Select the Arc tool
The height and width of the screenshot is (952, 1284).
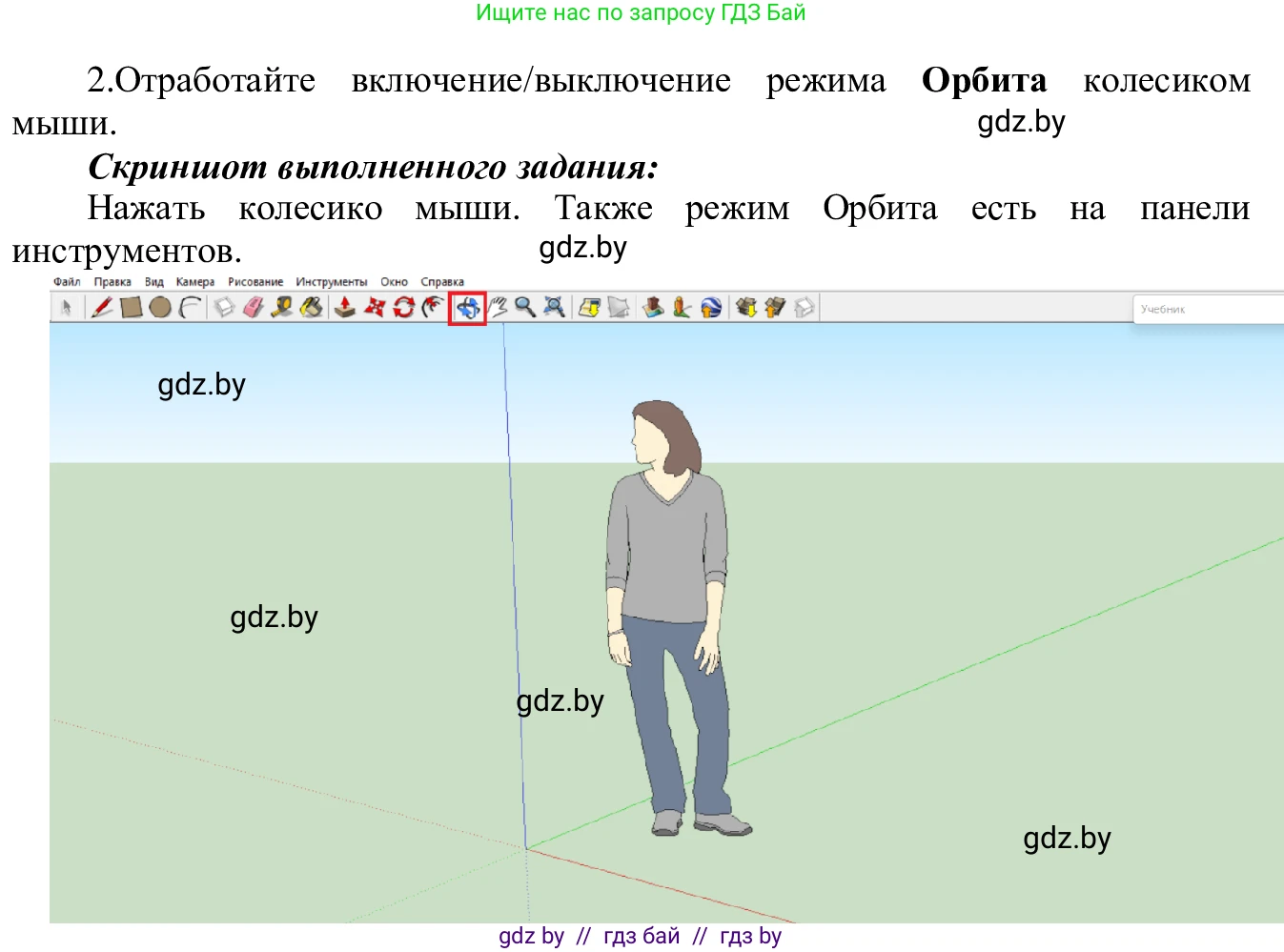tap(189, 307)
